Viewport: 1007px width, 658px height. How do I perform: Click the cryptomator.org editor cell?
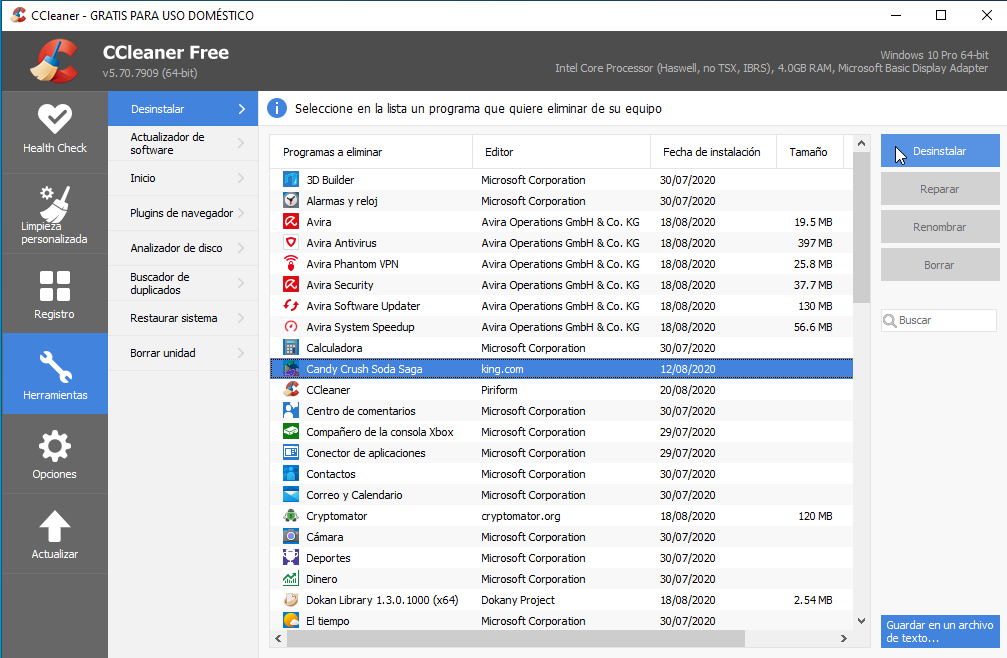pos(521,516)
